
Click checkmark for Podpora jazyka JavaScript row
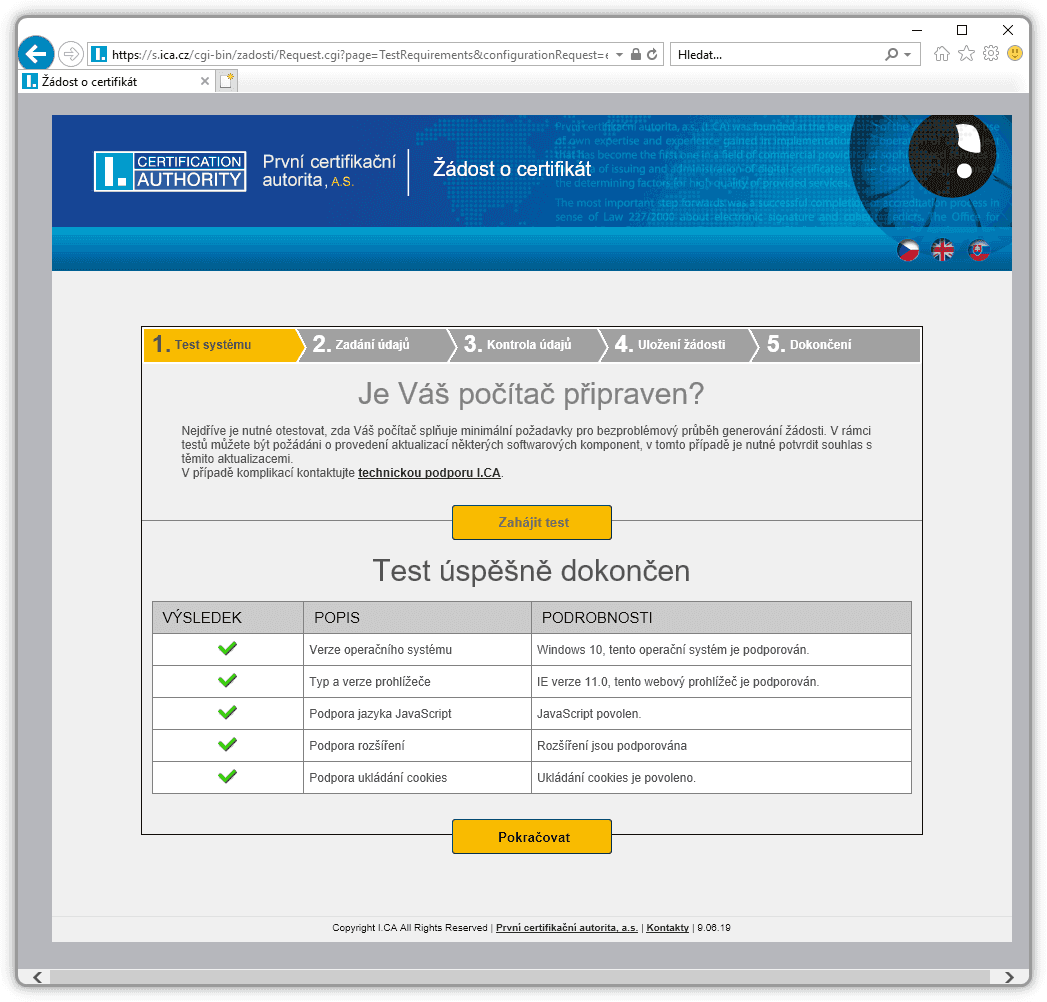(x=228, y=713)
